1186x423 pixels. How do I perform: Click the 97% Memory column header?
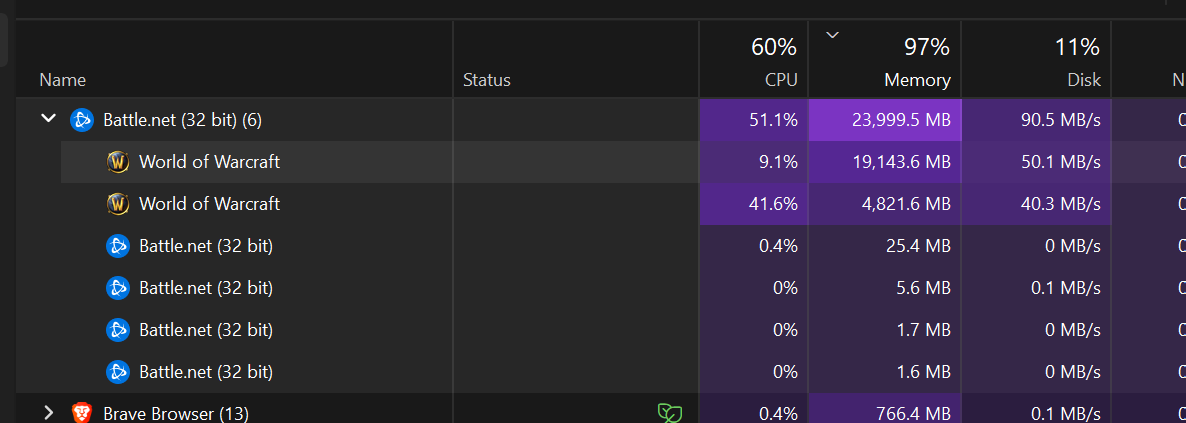885,62
